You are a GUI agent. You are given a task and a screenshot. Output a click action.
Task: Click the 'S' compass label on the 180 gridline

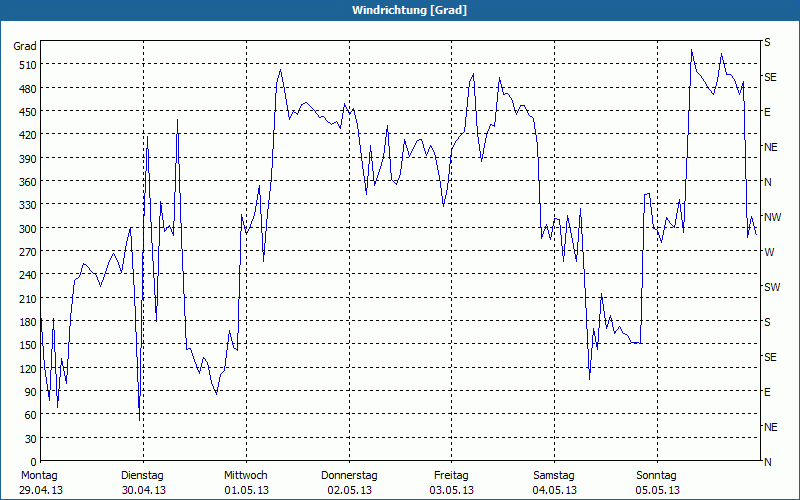click(767, 322)
